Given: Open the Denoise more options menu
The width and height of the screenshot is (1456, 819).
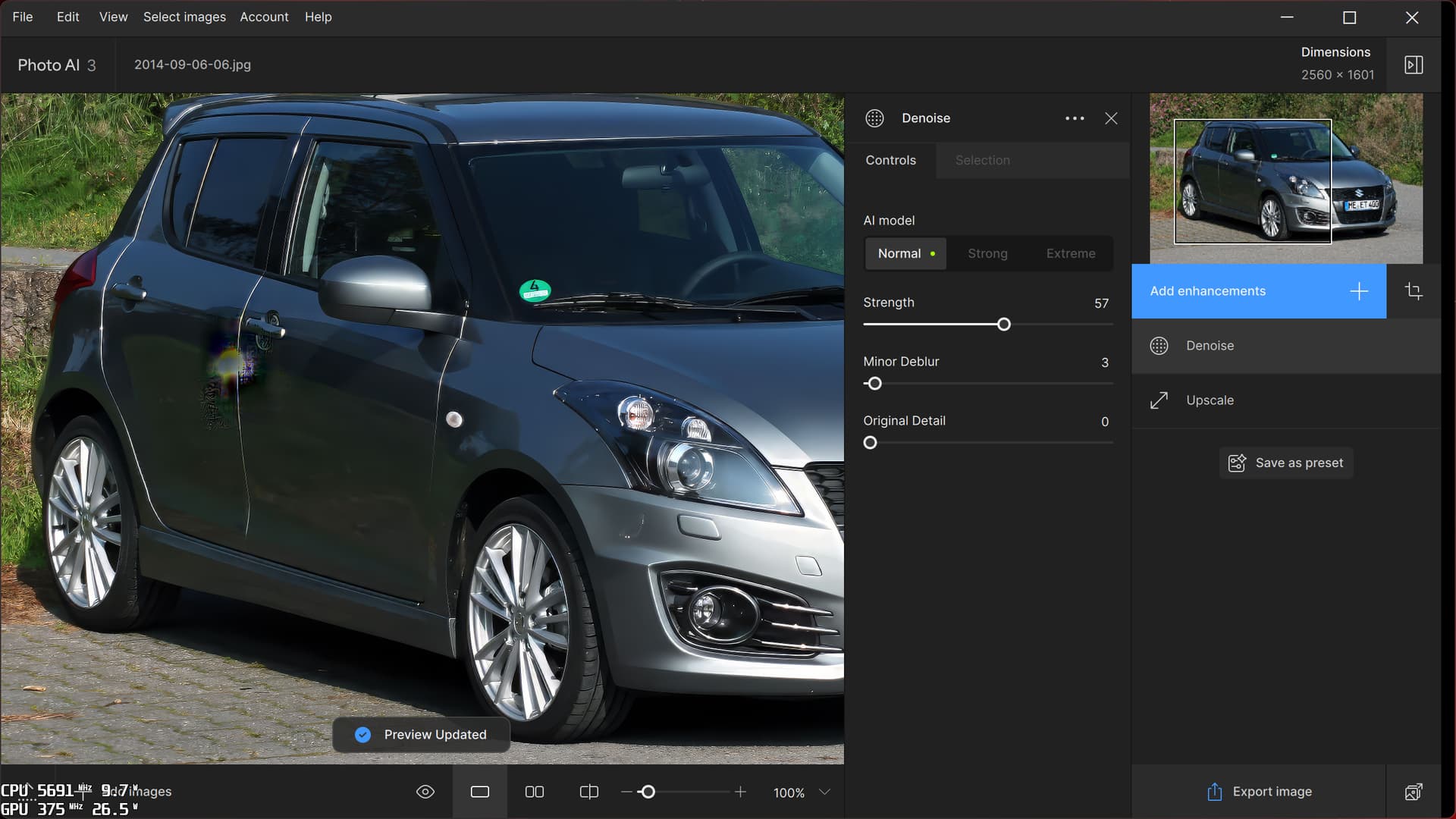Looking at the screenshot, I should tap(1075, 118).
